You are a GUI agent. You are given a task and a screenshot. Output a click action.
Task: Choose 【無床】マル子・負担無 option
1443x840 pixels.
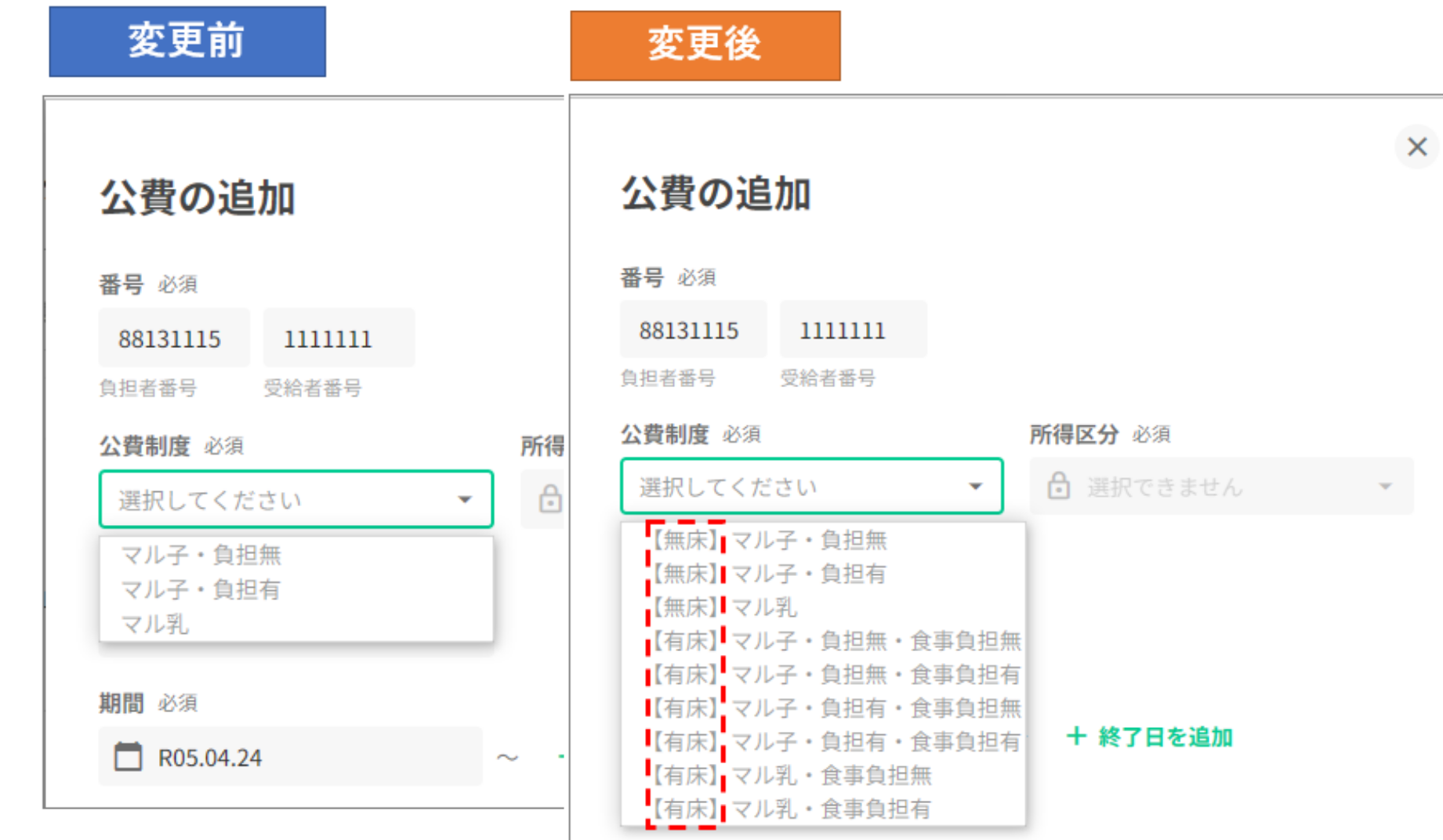823,540
